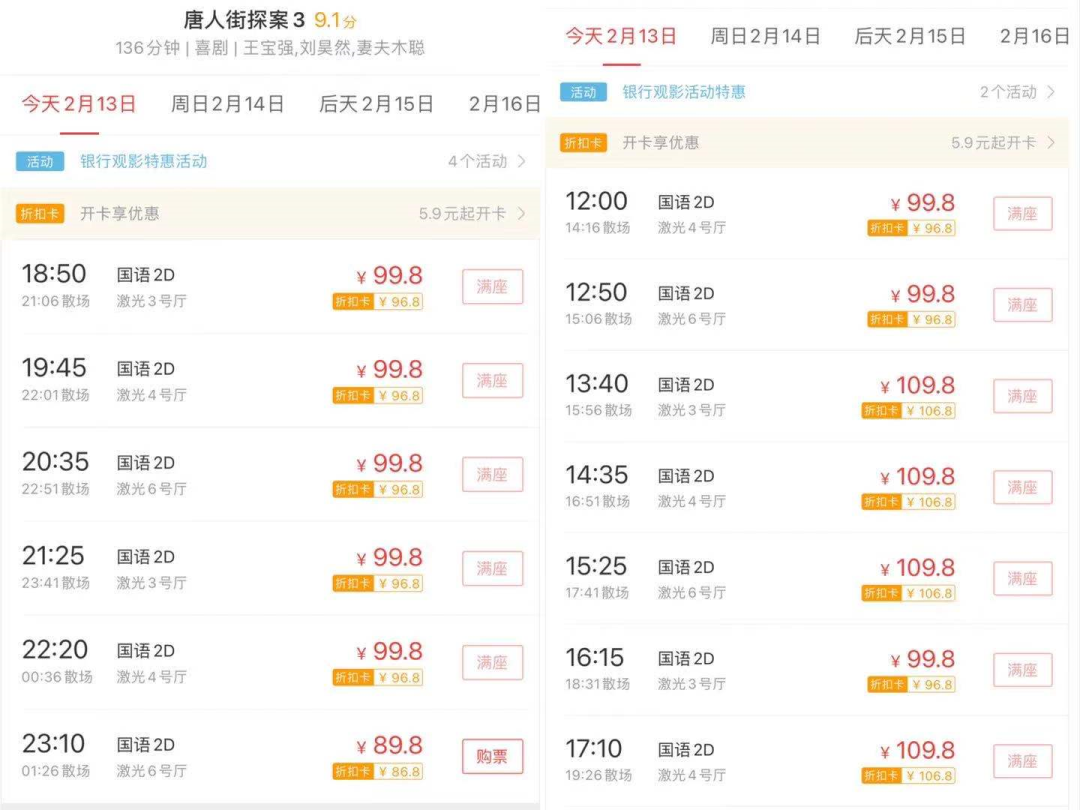
Task: Click discount card price tag for 23:10 showing
Action: (378, 772)
